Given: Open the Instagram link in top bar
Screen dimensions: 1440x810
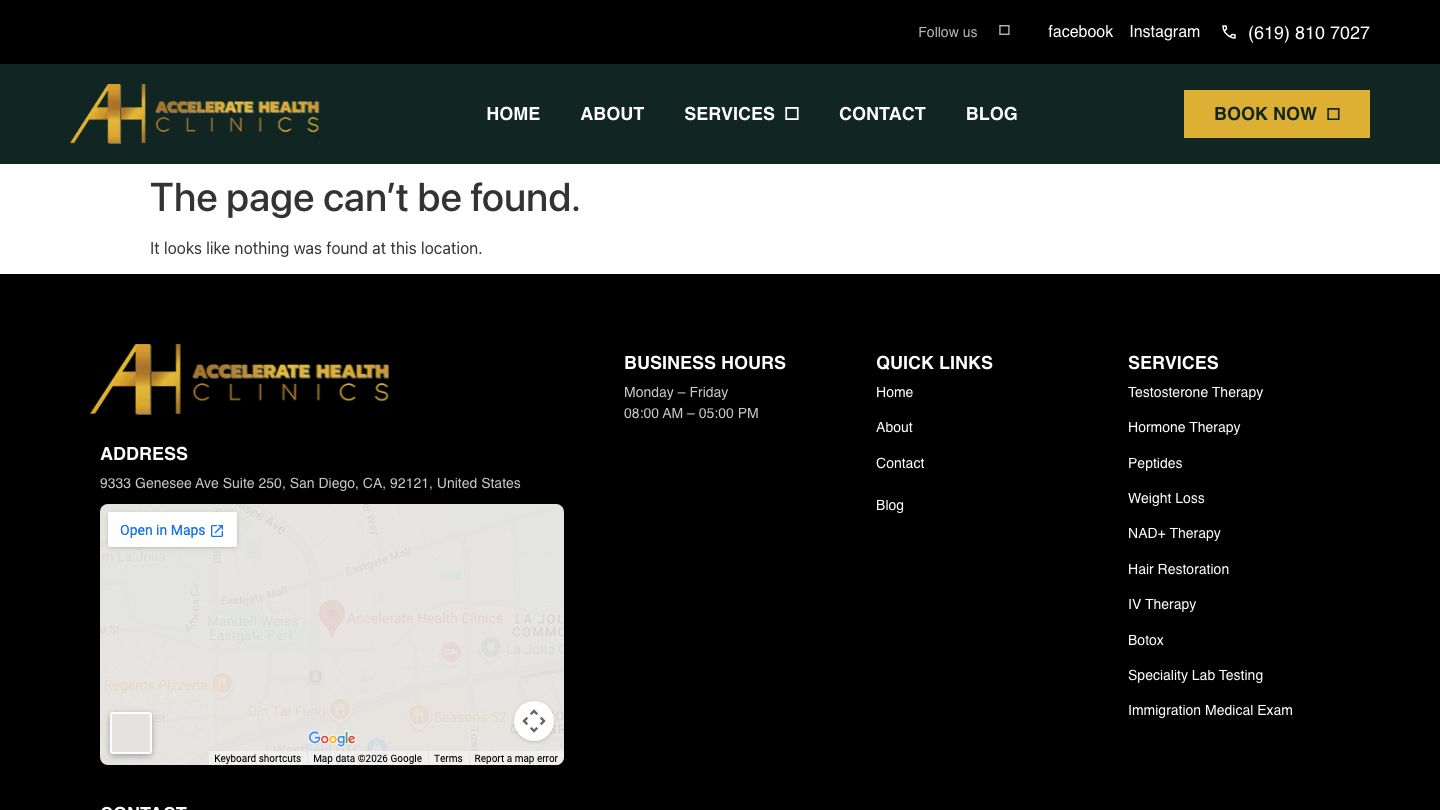Looking at the screenshot, I should [x=1164, y=32].
